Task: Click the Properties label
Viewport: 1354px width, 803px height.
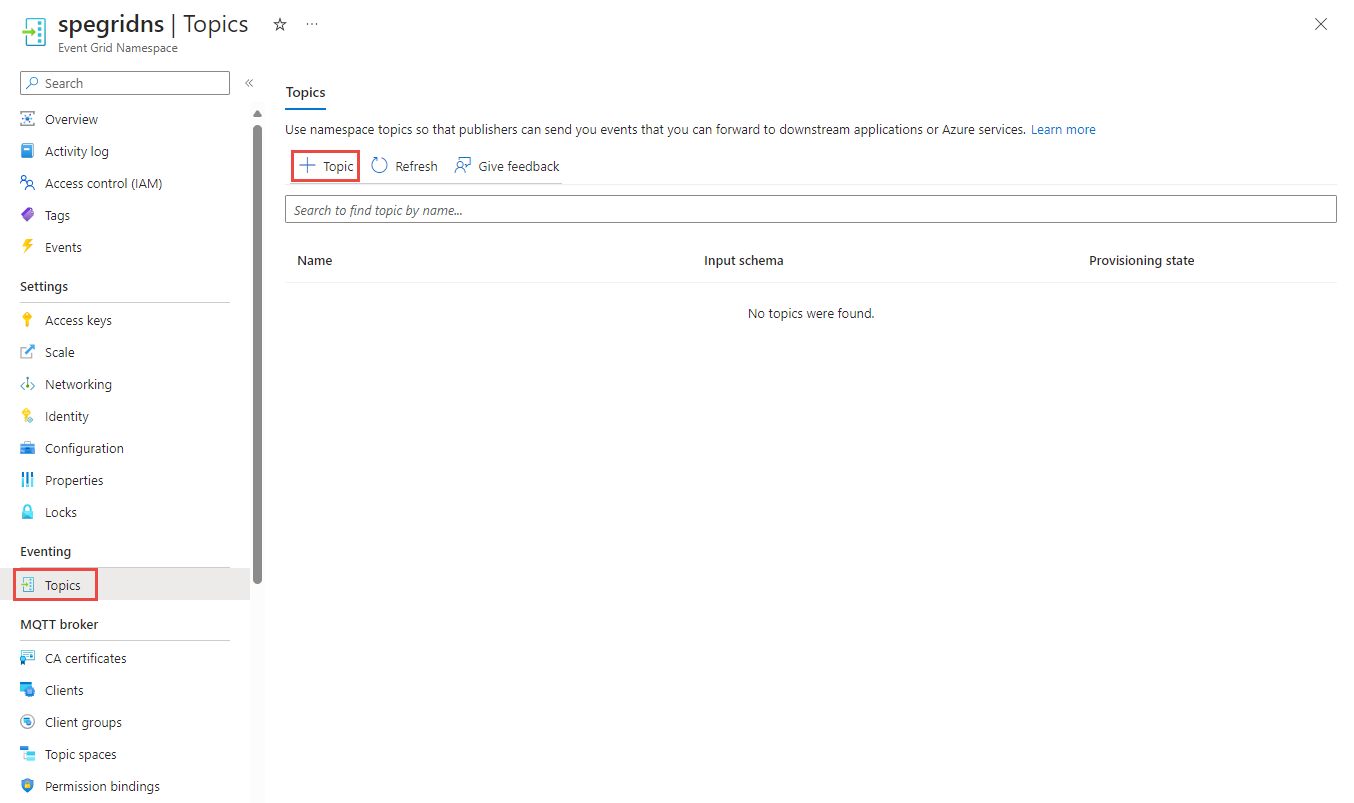Action: coord(74,481)
